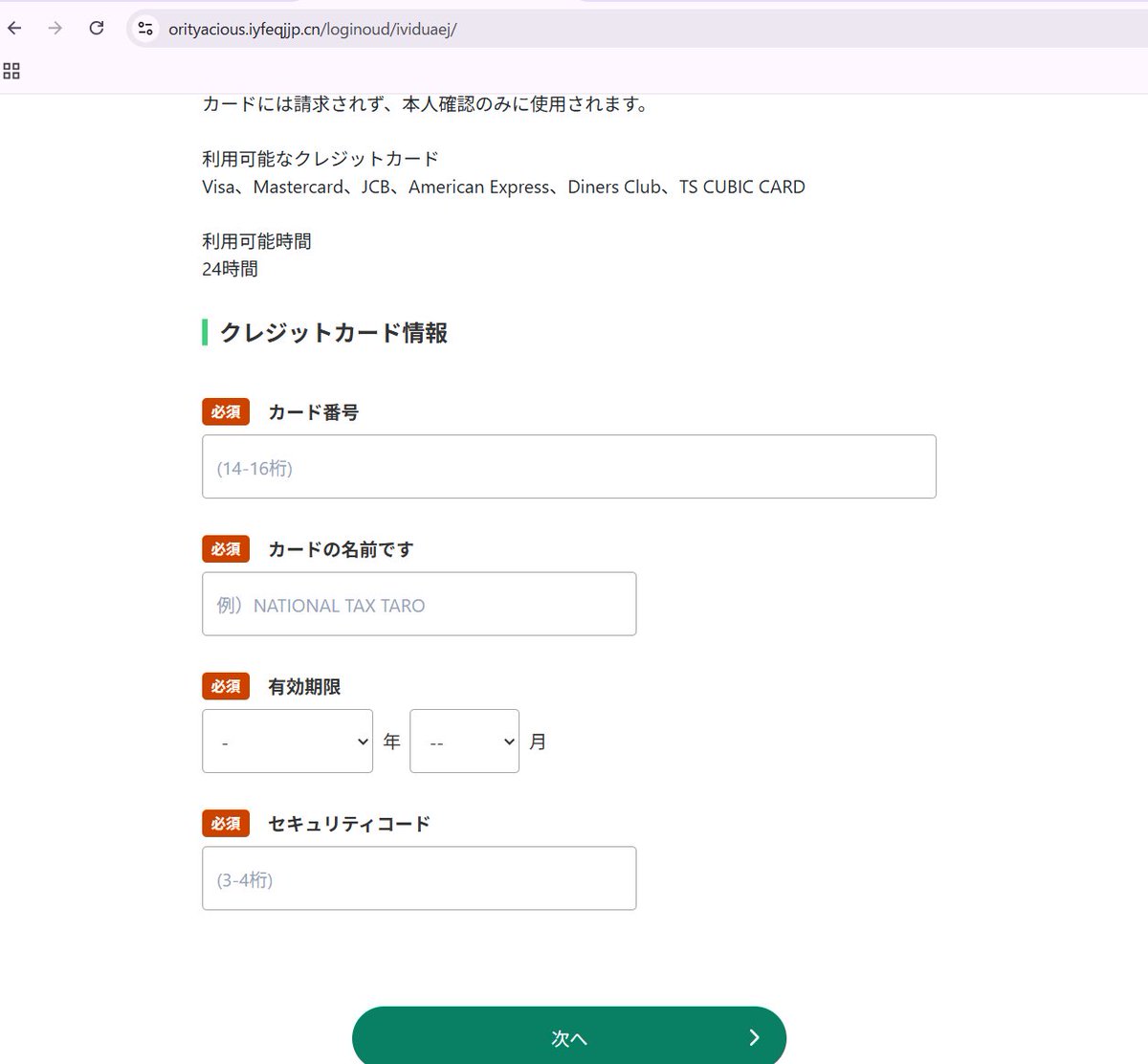This screenshot has height=1064, width=1148.
Task: Click the apps grid icon below the toolbar
Action: click(x=11, y=70)
